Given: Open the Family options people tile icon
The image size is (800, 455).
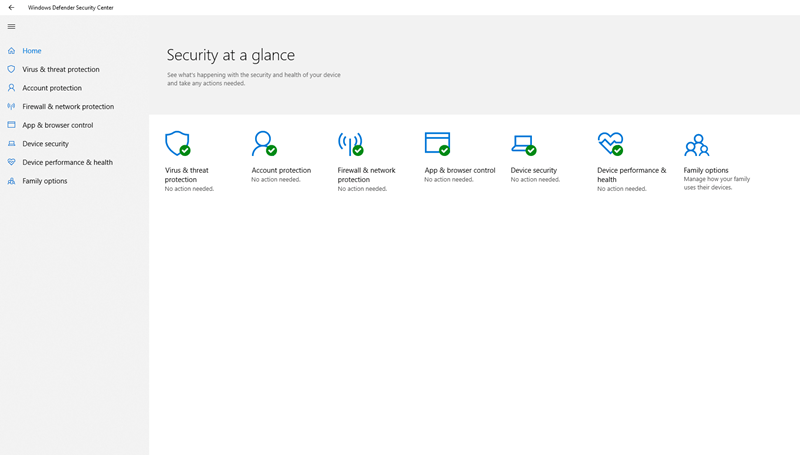Looking at the screenshot, I should click(x=697, y=145).
